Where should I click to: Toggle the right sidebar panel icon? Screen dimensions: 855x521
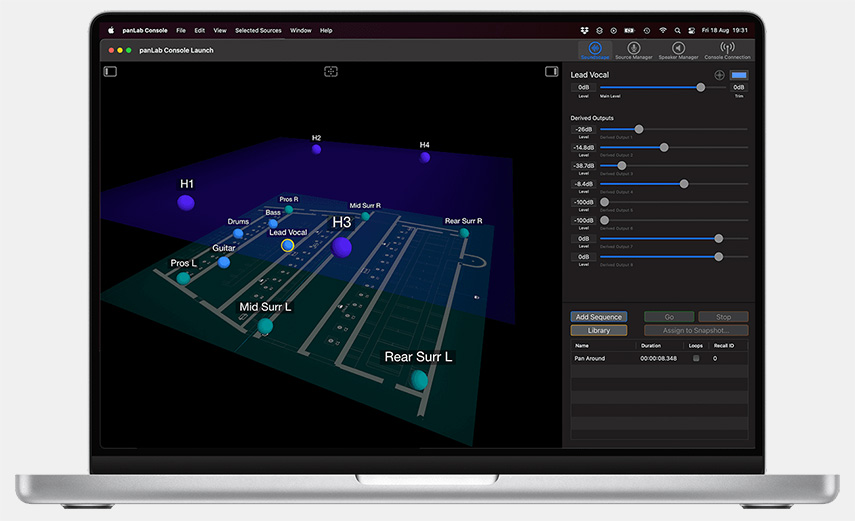point(551,71)
